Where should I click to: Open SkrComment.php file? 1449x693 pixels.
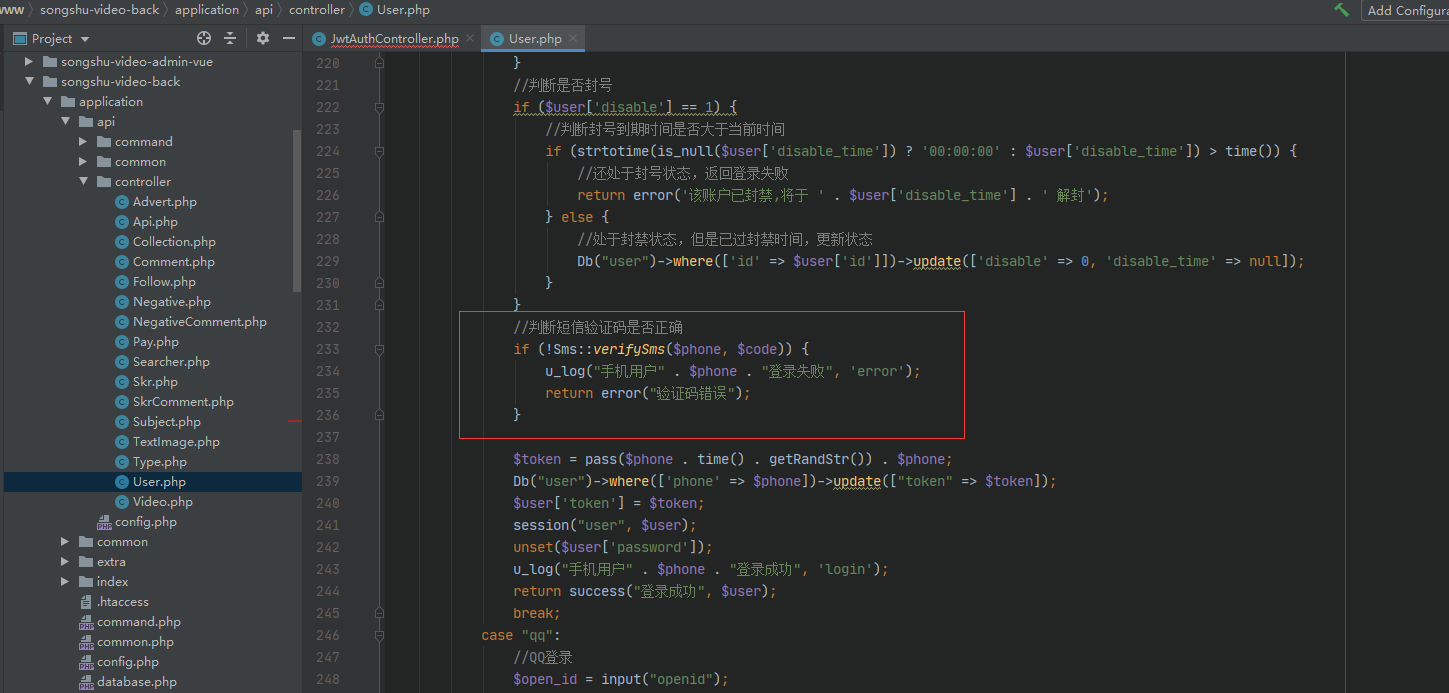(183, 402)
